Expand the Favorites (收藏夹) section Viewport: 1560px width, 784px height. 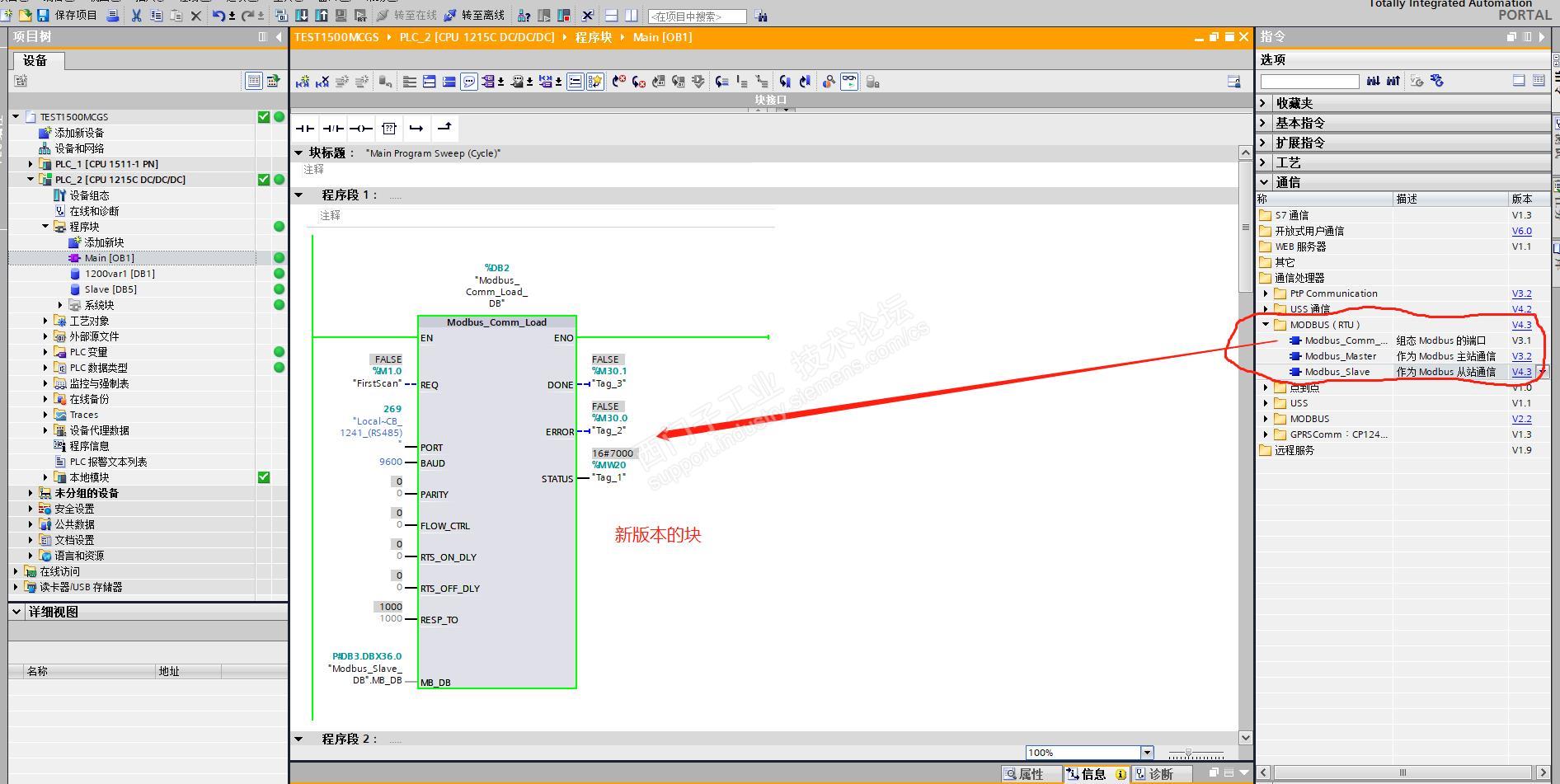(1264, 103)
